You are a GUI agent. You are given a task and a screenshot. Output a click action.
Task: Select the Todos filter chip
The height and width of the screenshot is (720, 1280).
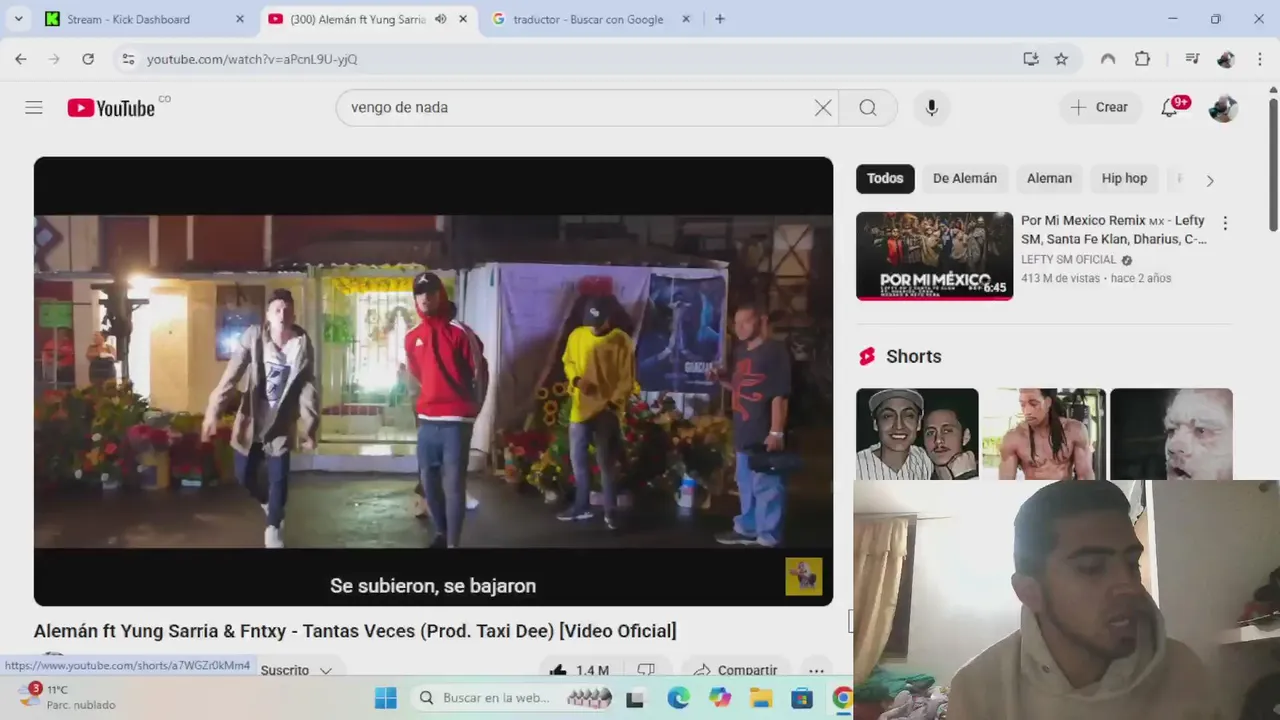[885, 178]
